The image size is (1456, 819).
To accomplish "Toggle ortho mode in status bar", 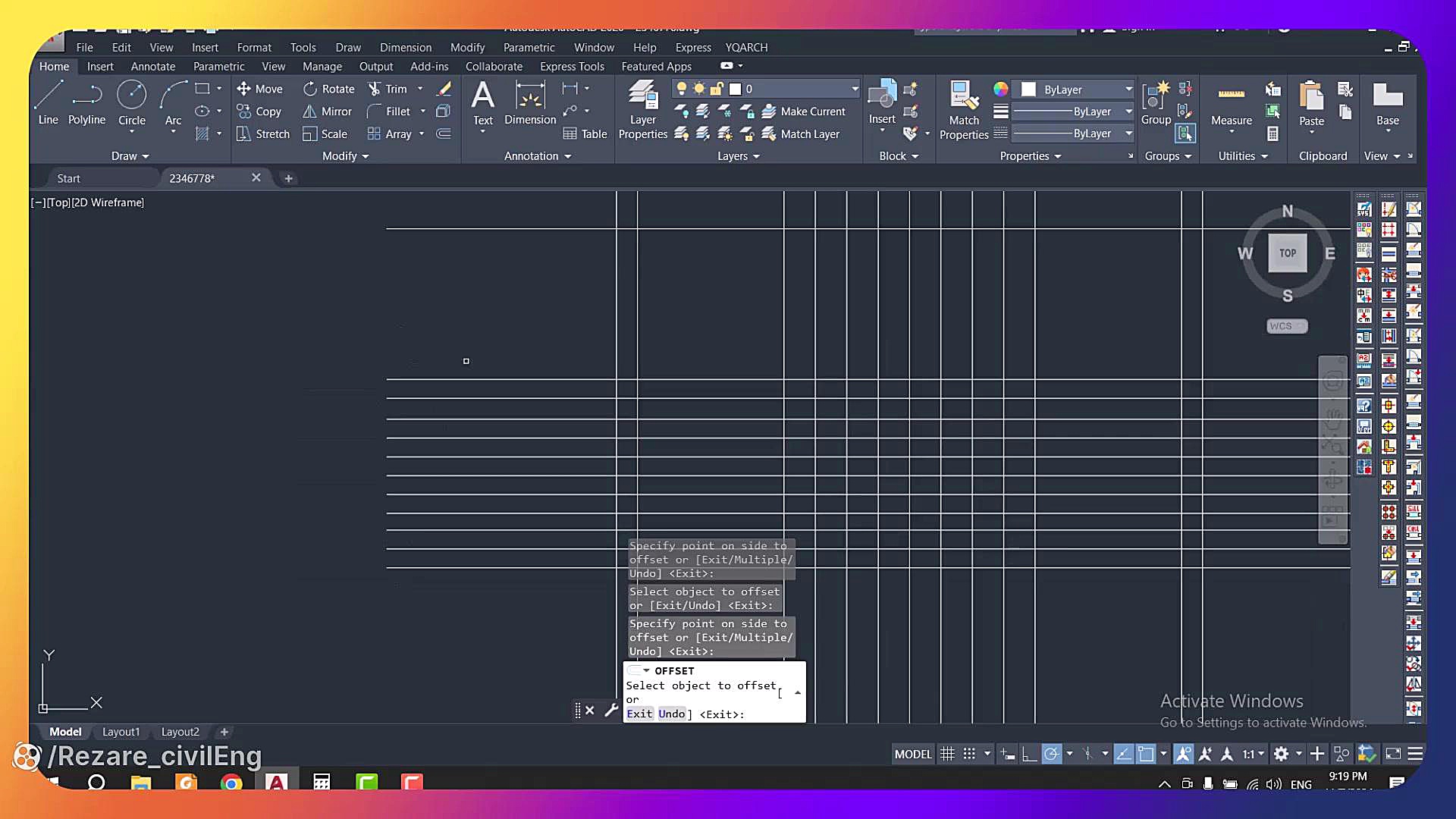I will 1029,754.
